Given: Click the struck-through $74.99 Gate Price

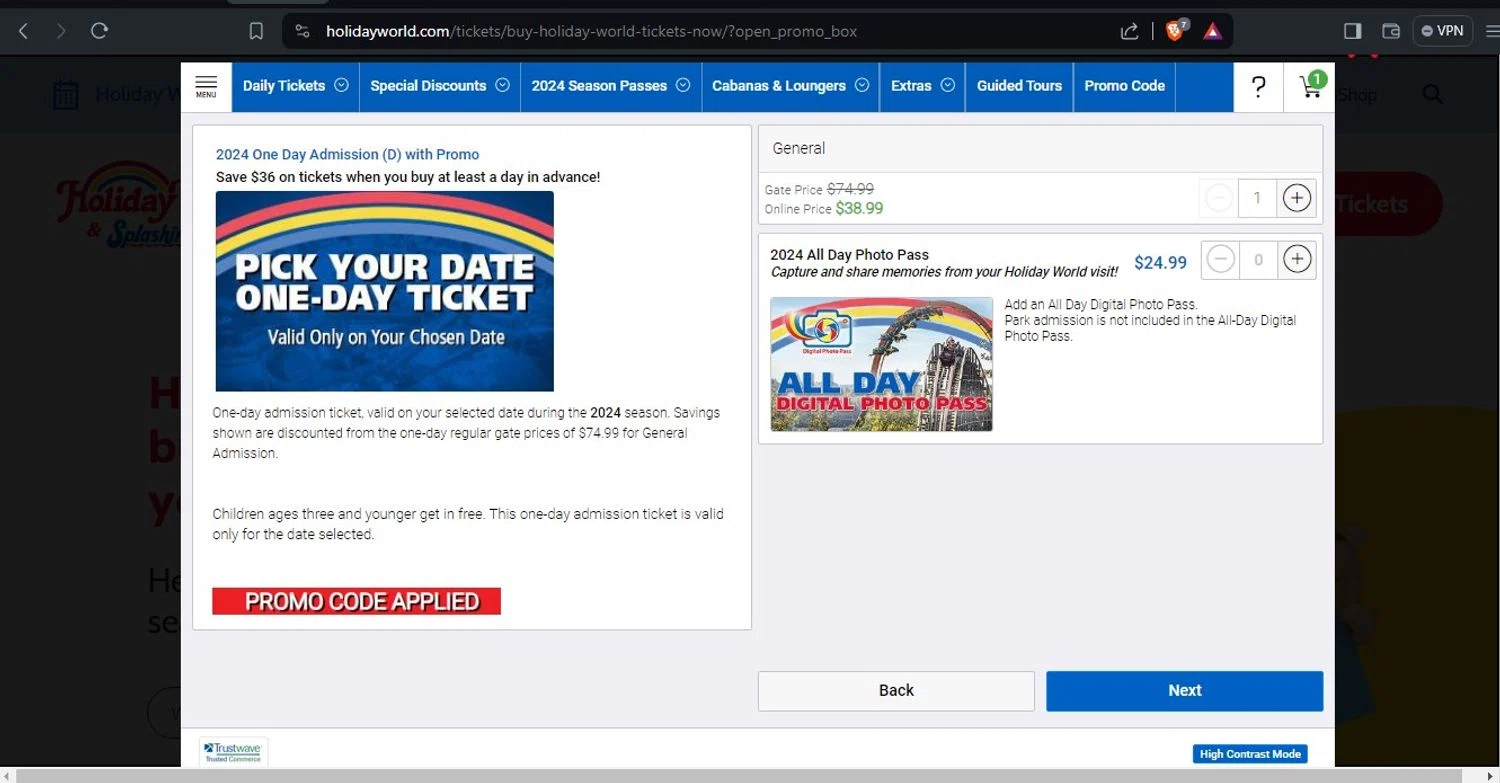Looking at the screenshot, I should tap(850, 189).
